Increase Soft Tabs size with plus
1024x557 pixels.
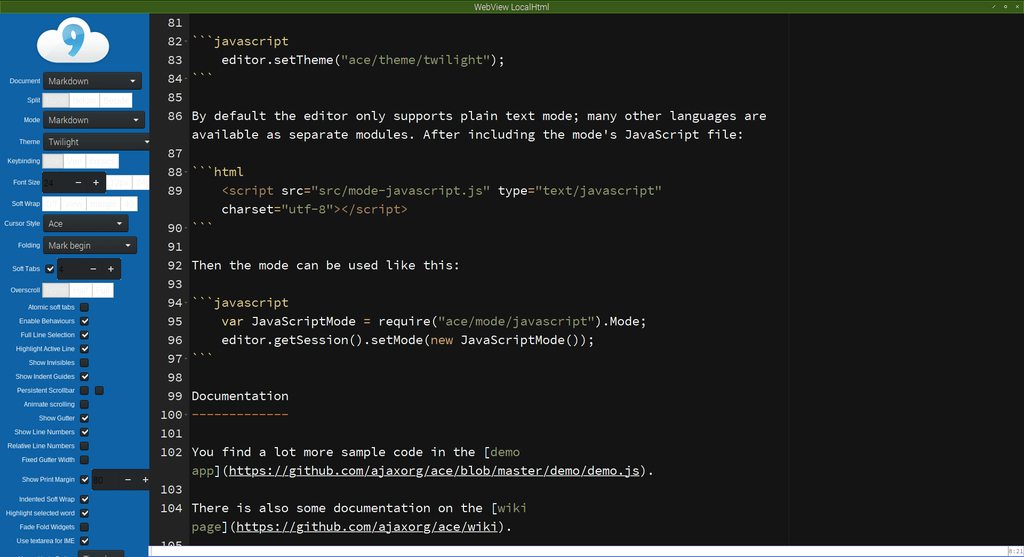(x=111, y=269)
